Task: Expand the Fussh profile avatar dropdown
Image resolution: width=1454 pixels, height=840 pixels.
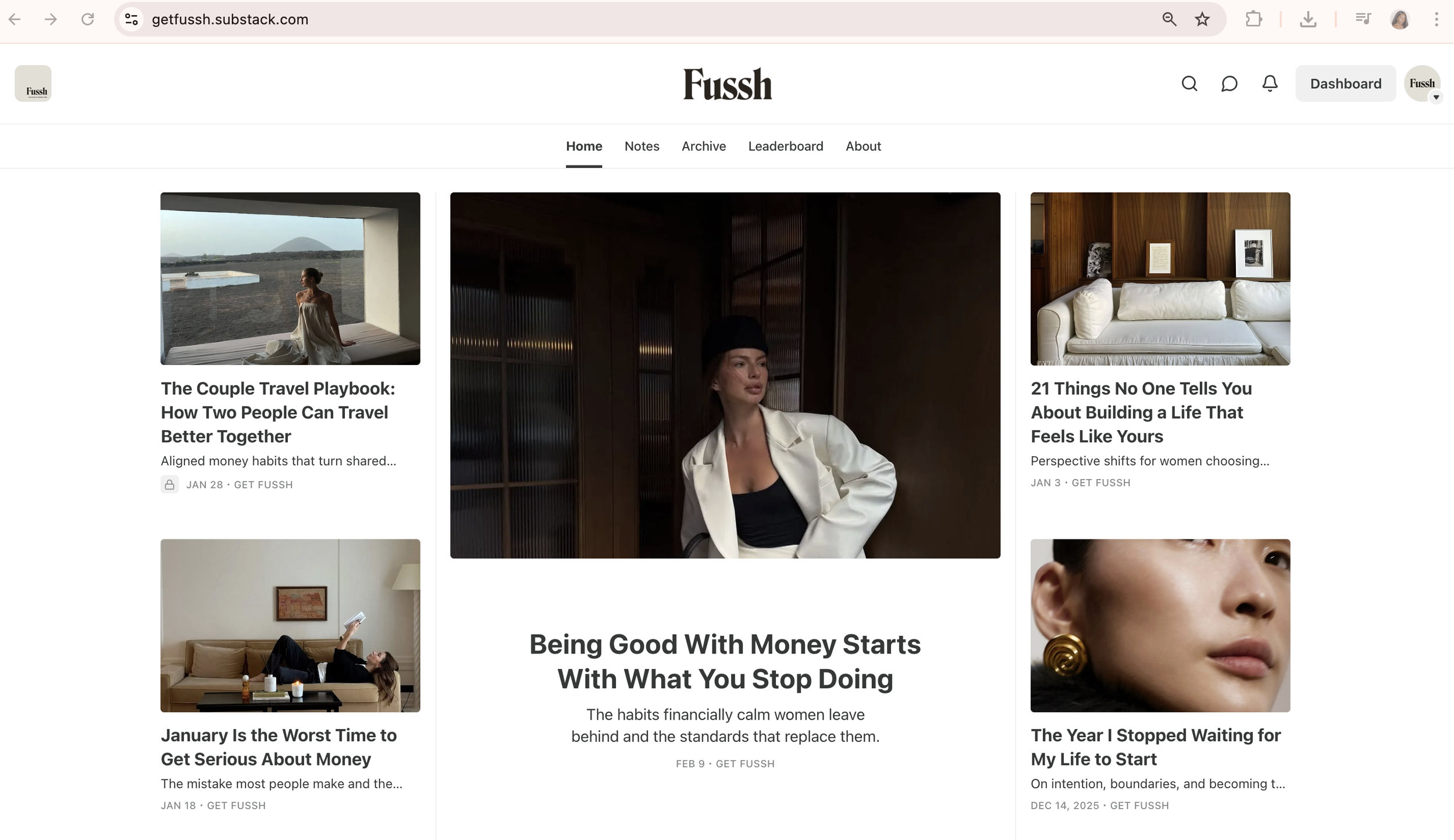Action: (x=1423, y=84)
